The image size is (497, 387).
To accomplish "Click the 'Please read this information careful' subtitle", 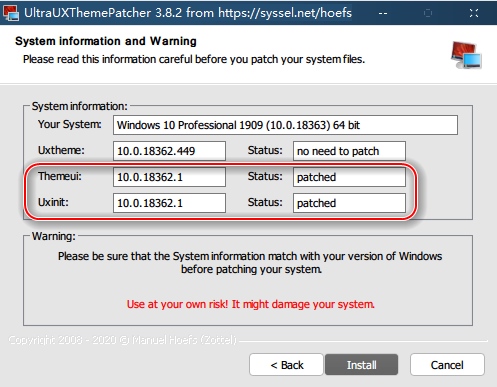I will (x=194, y=59).
